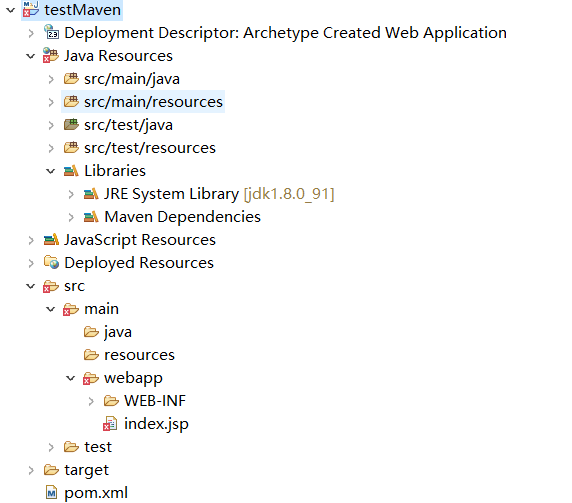572x503 pixels.
Task: Click the pom.xml Maven file icon
Action: point(51,493)
